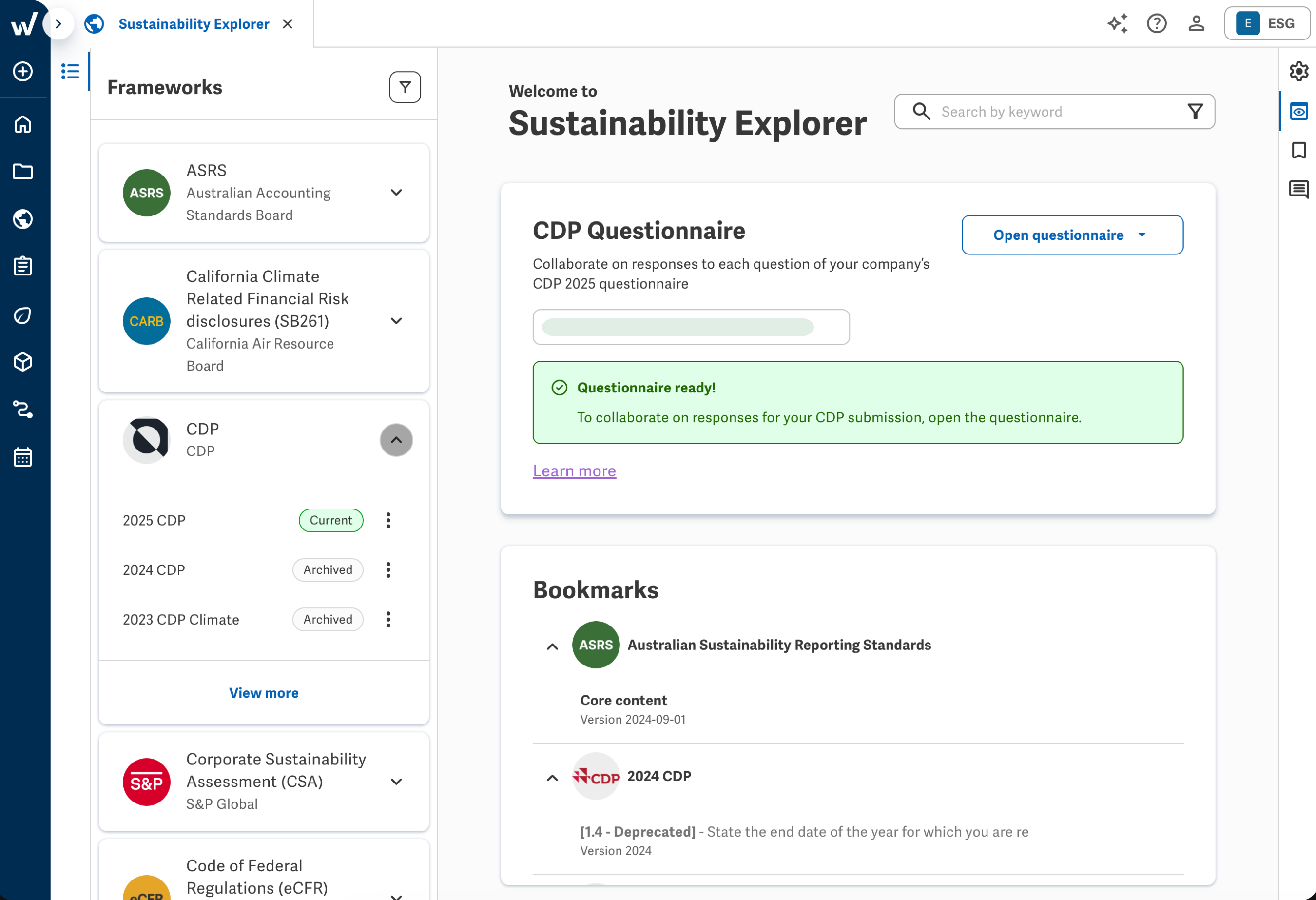Toggle the frameworks list panel icon
The height and width of the screenshot is (900, 1316).
click(70, 71)
